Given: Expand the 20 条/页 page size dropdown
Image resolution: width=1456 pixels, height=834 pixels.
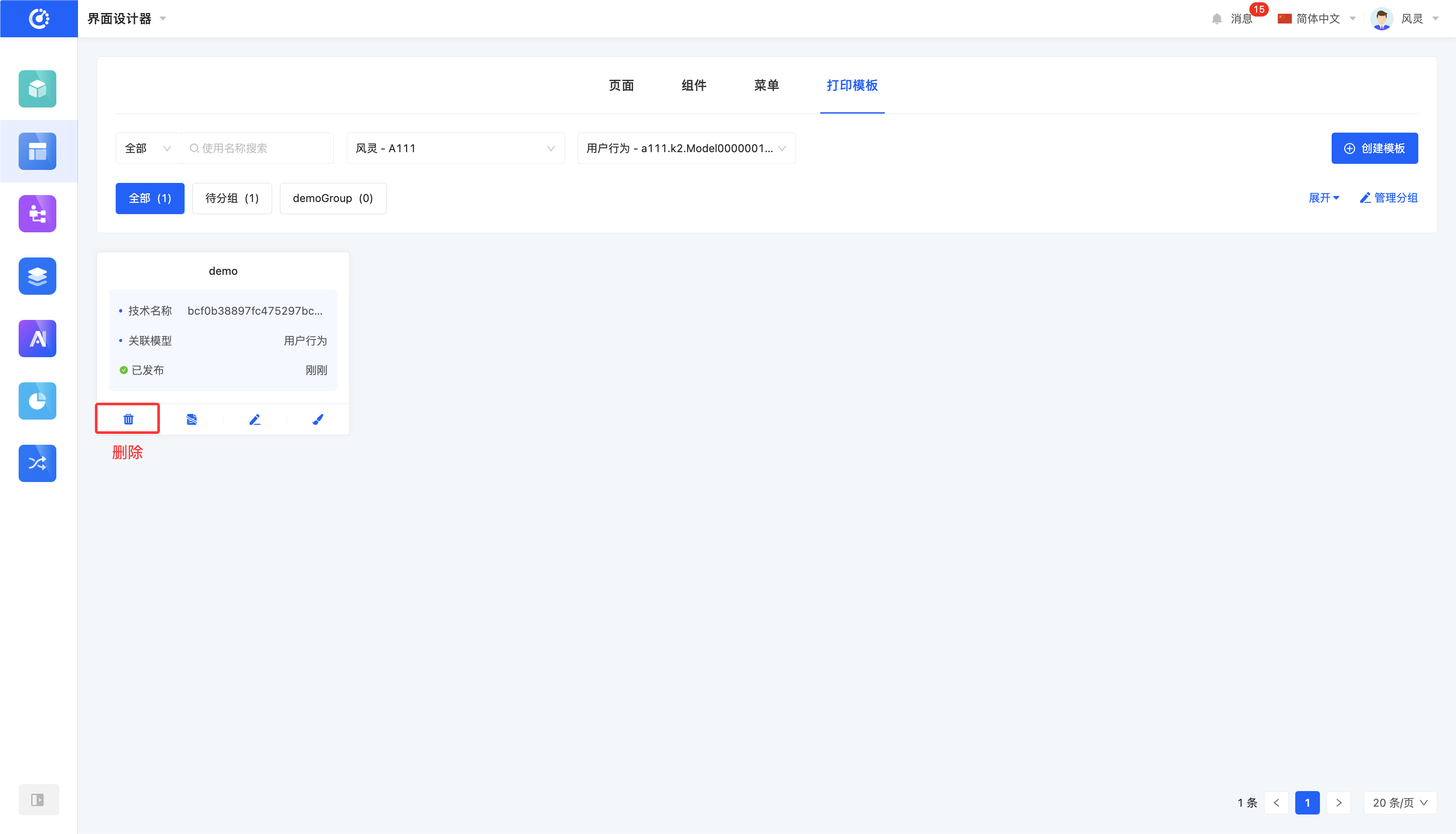Looking at the screenshot, I should click(1400, 802).
